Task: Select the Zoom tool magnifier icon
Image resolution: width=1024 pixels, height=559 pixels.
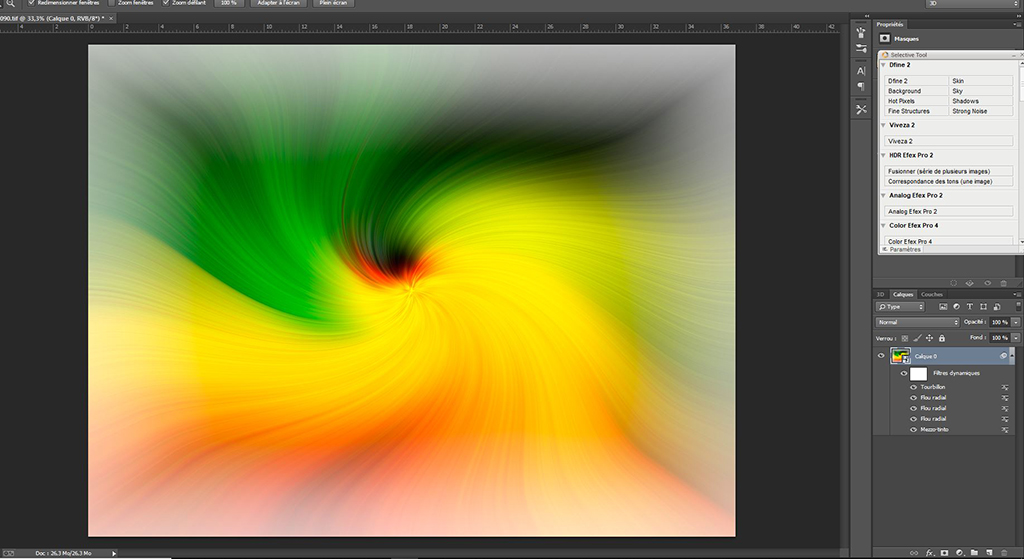Action: 10,3
